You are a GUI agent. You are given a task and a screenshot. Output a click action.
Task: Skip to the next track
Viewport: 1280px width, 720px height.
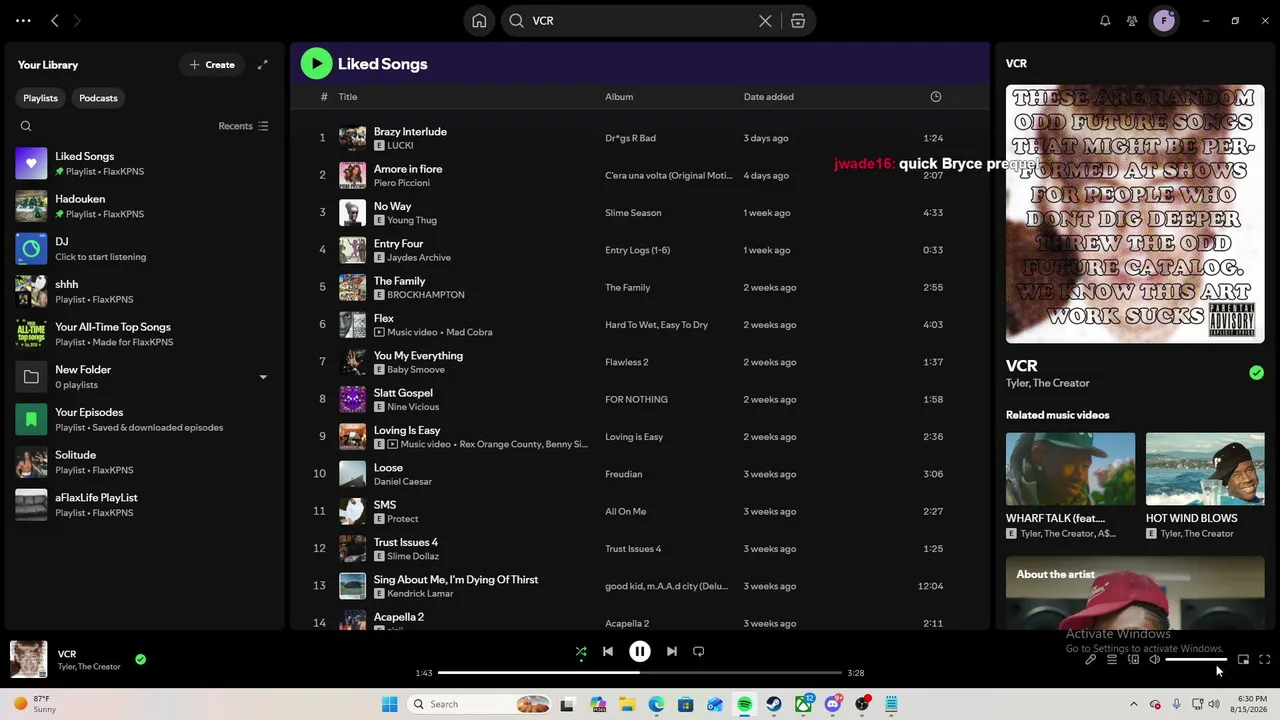pos(672,652)
